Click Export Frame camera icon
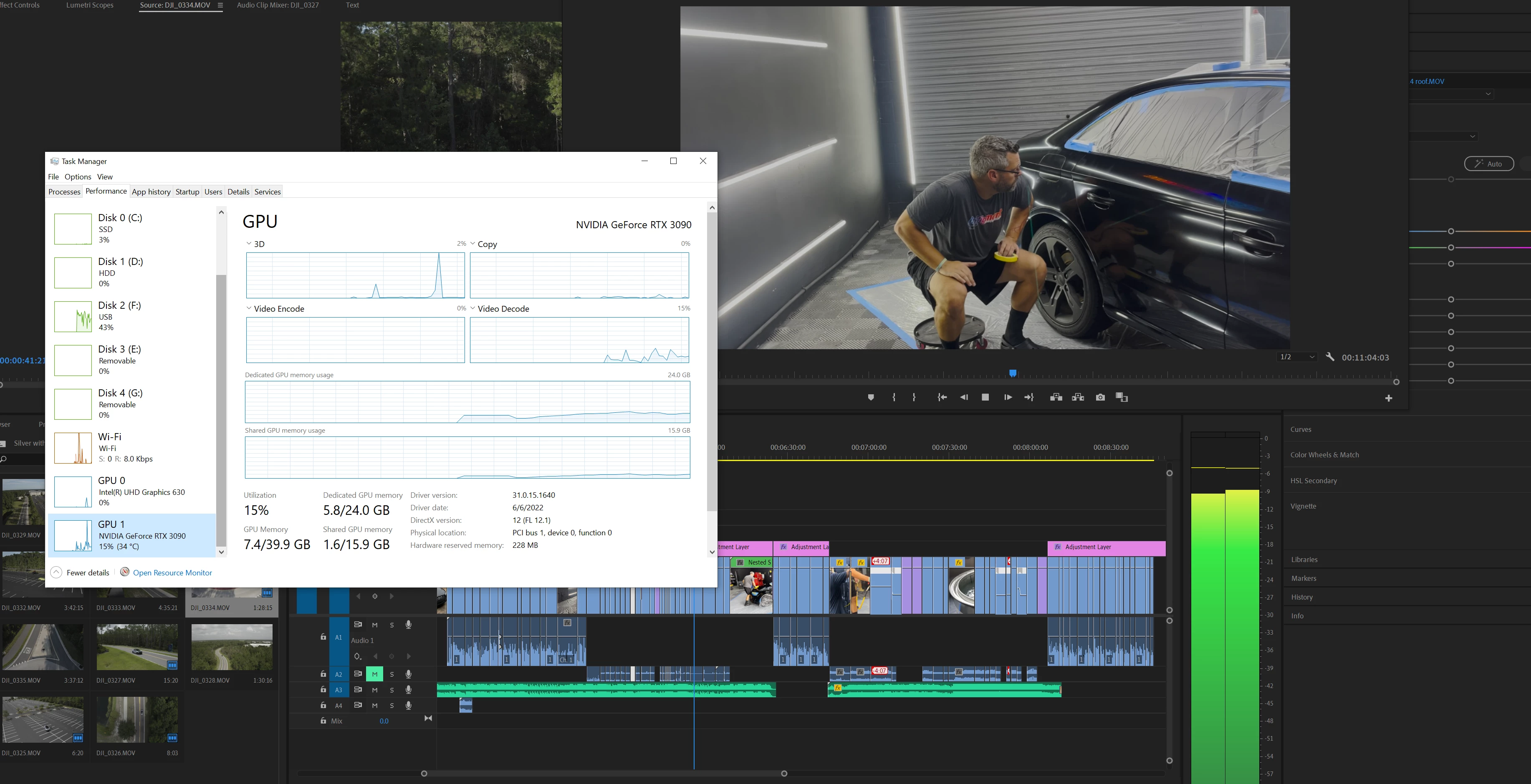The width and height of the screenshot is (1531, 784). (x=1100, y=397)
